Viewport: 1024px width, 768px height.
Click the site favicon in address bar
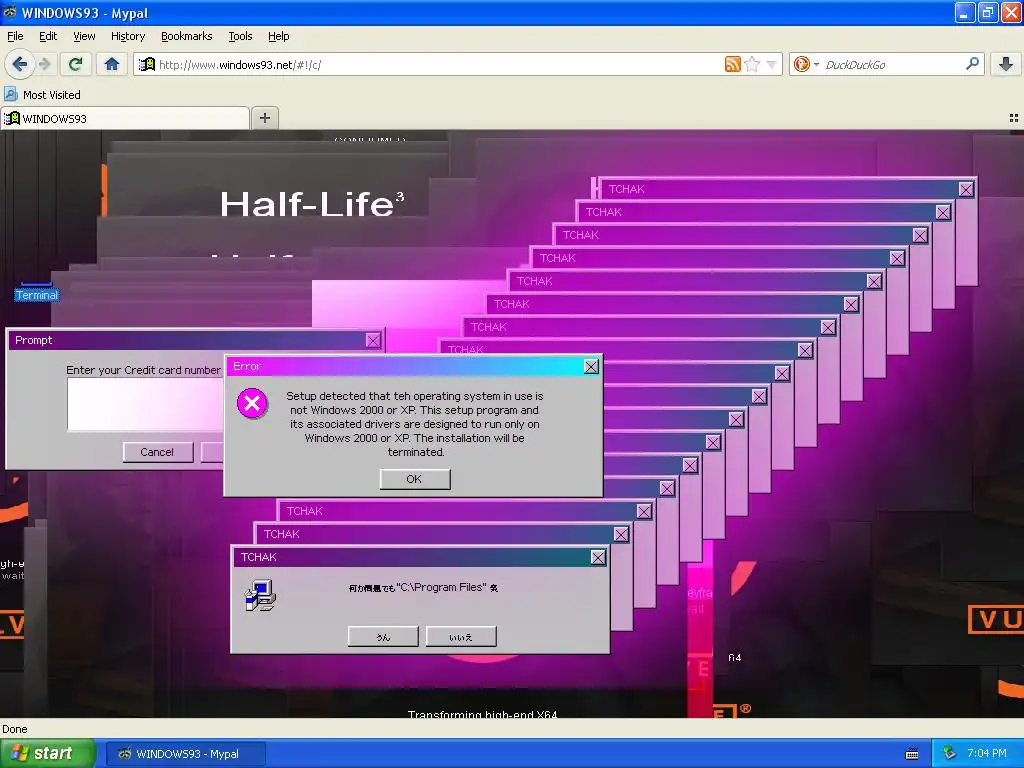click(147, 64)
